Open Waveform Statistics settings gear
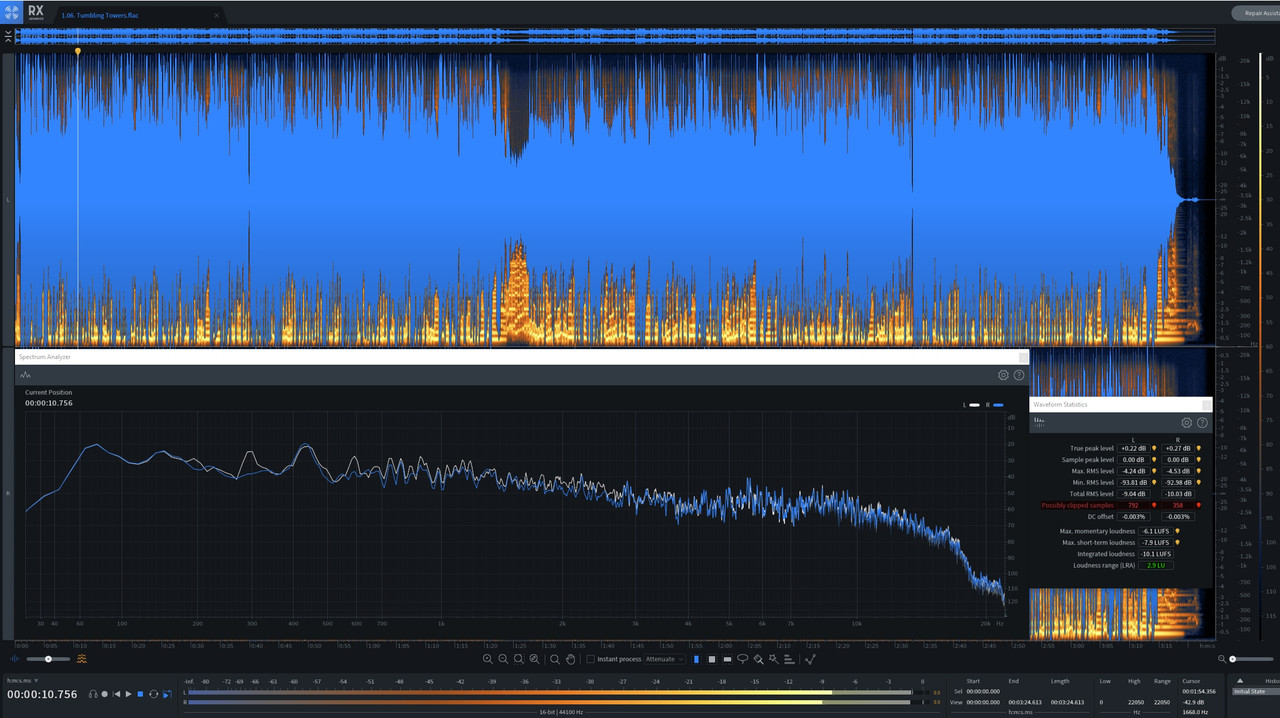Viewport: 1280px width, 718px height. click(x=1187, y=423)
